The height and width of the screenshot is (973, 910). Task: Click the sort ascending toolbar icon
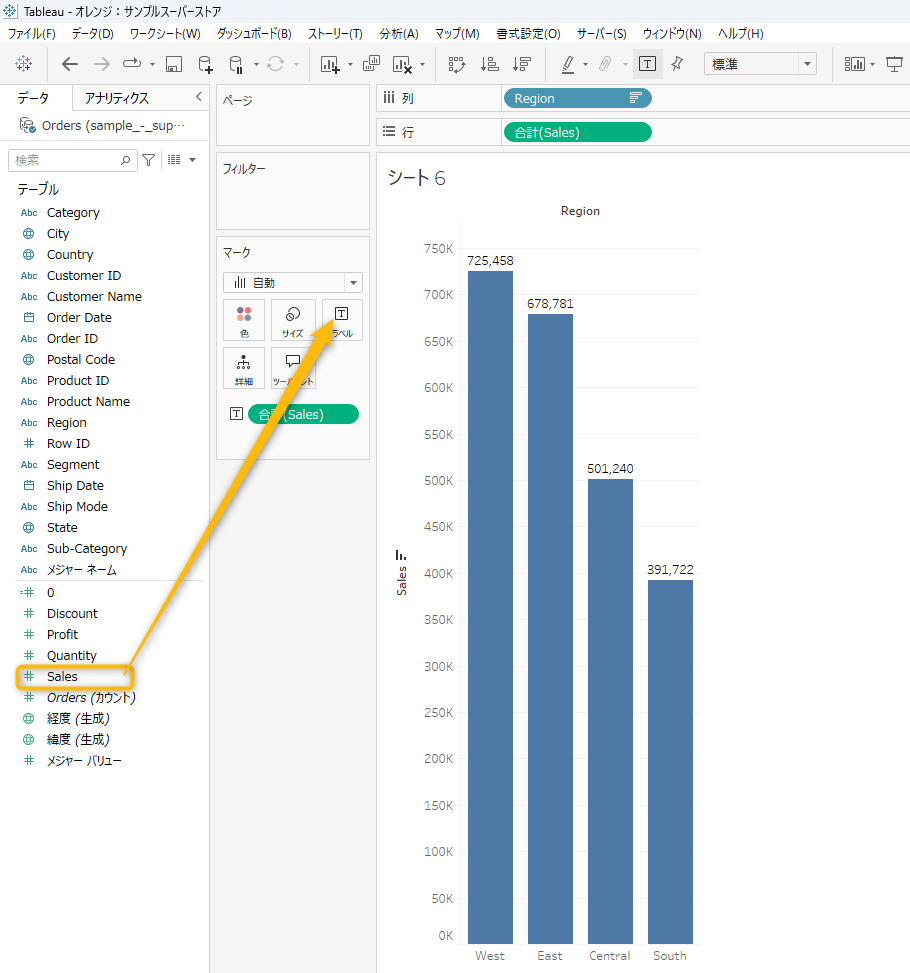click(x=489, y=64)
